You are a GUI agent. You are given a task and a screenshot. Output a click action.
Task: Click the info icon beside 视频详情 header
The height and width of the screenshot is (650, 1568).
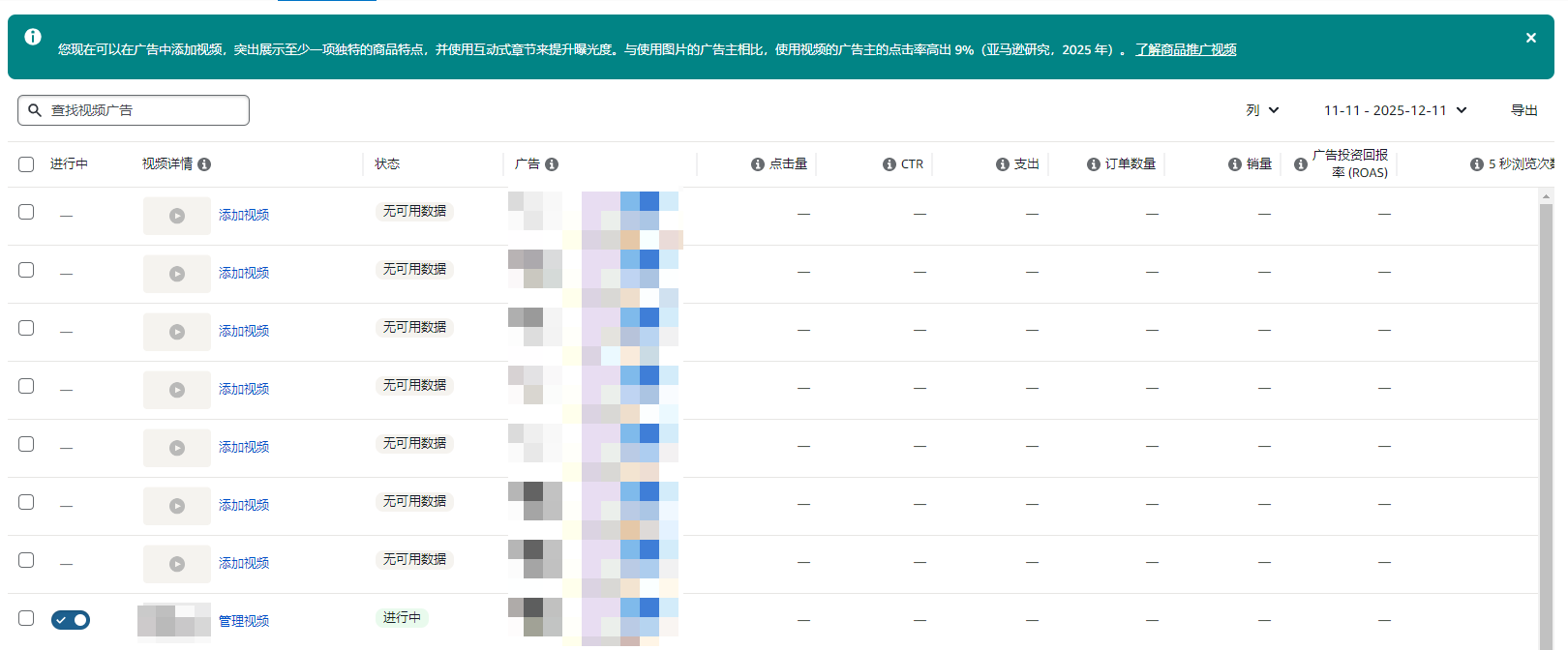(204, 164)
